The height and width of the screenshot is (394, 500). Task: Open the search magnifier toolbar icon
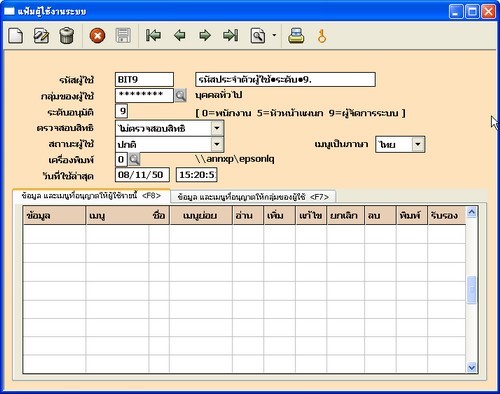(258, 35)
